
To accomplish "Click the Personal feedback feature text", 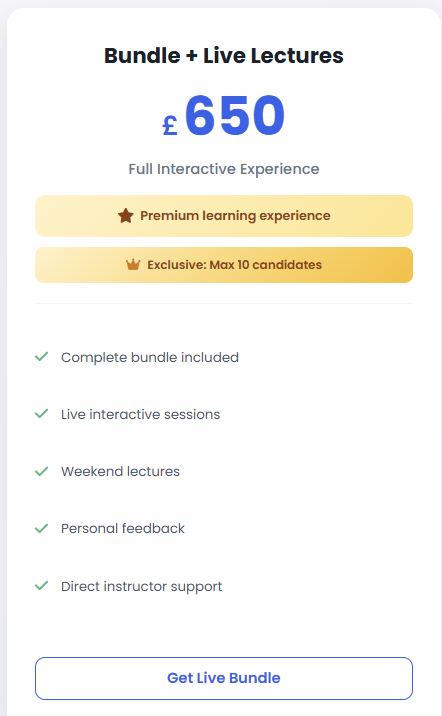I will pyautogui.click(x=123, y=528).
